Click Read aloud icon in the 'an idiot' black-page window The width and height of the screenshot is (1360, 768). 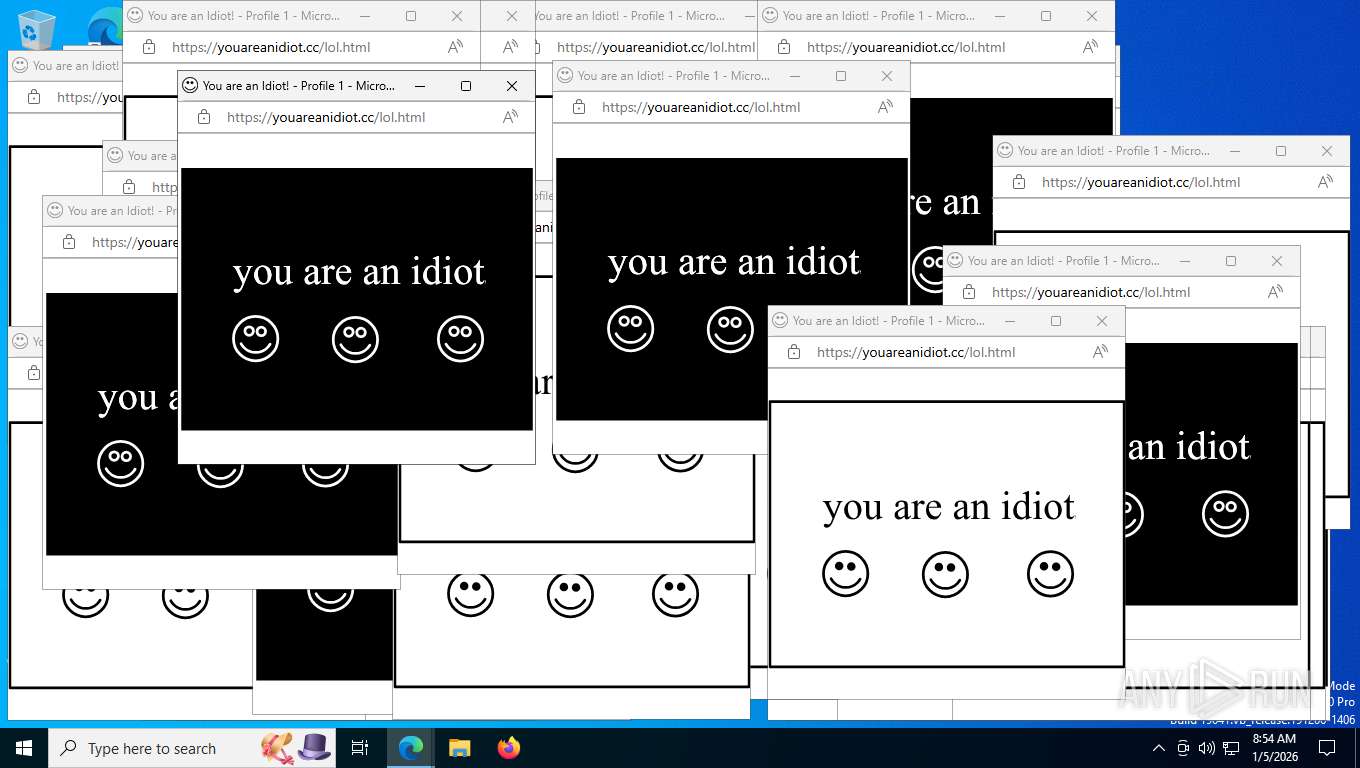pyautogui.click(x=1275, y=292)
